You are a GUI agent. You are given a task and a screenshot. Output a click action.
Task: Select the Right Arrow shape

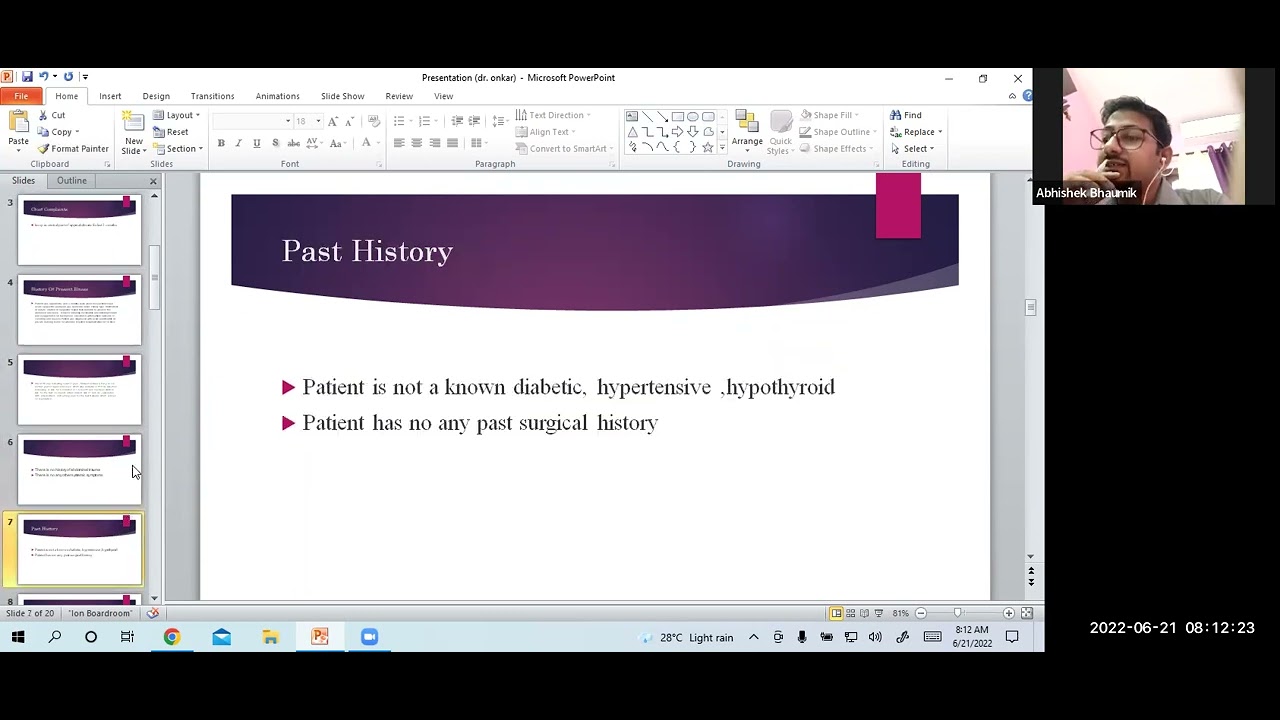coord(678,131)
